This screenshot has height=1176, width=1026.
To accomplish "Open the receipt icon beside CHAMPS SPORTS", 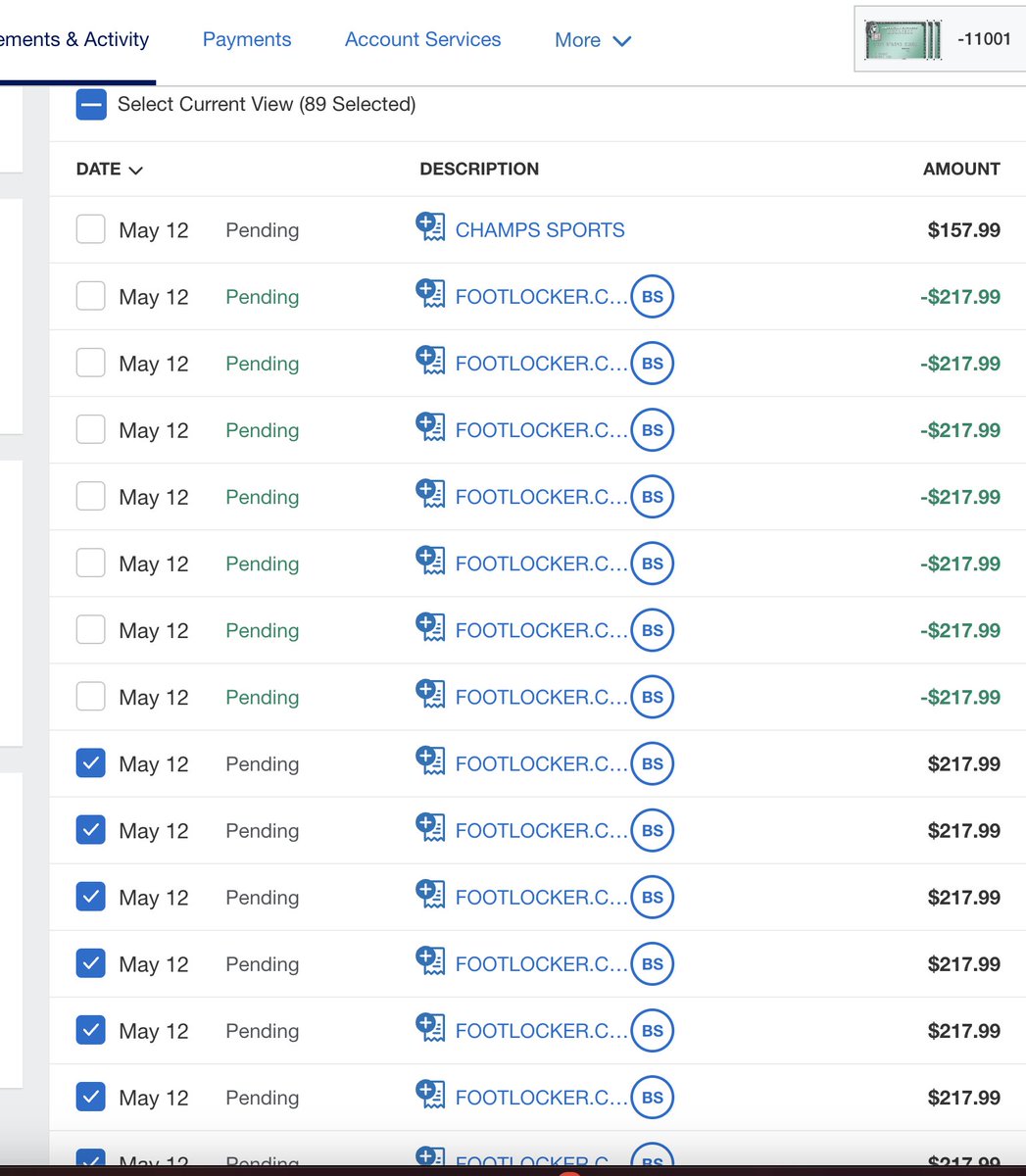I will (430, 228).
